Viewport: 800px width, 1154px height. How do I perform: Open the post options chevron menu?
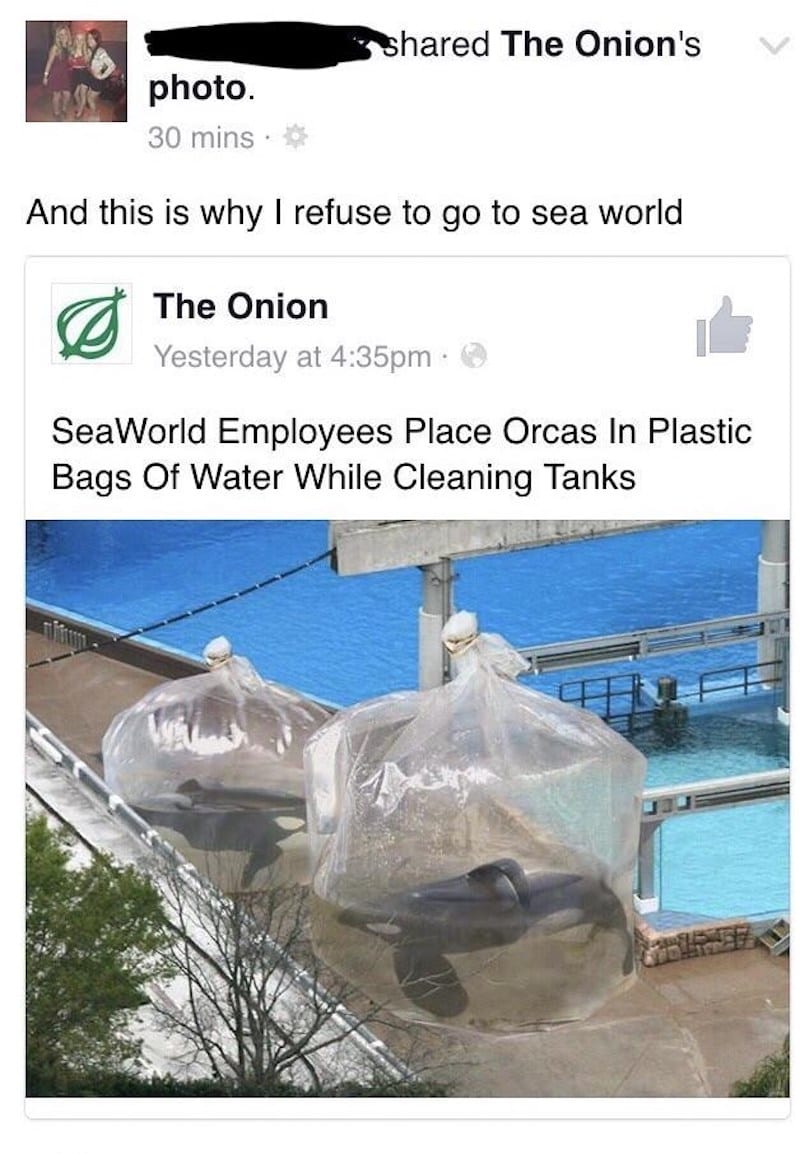[x=773, y=46]
